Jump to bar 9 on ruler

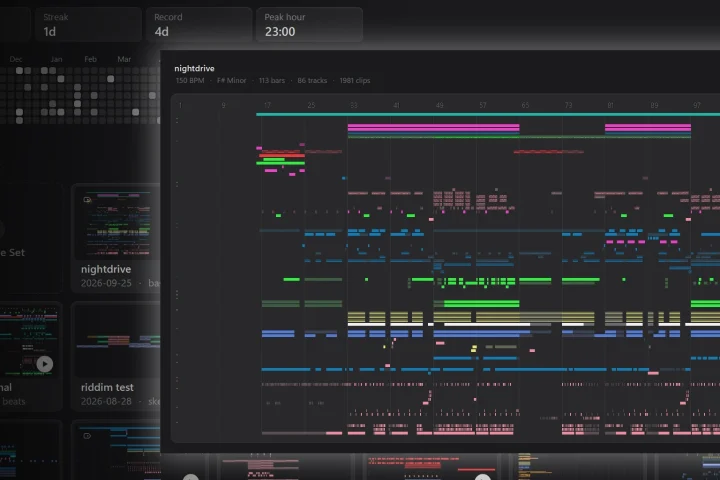coord(224,105)
